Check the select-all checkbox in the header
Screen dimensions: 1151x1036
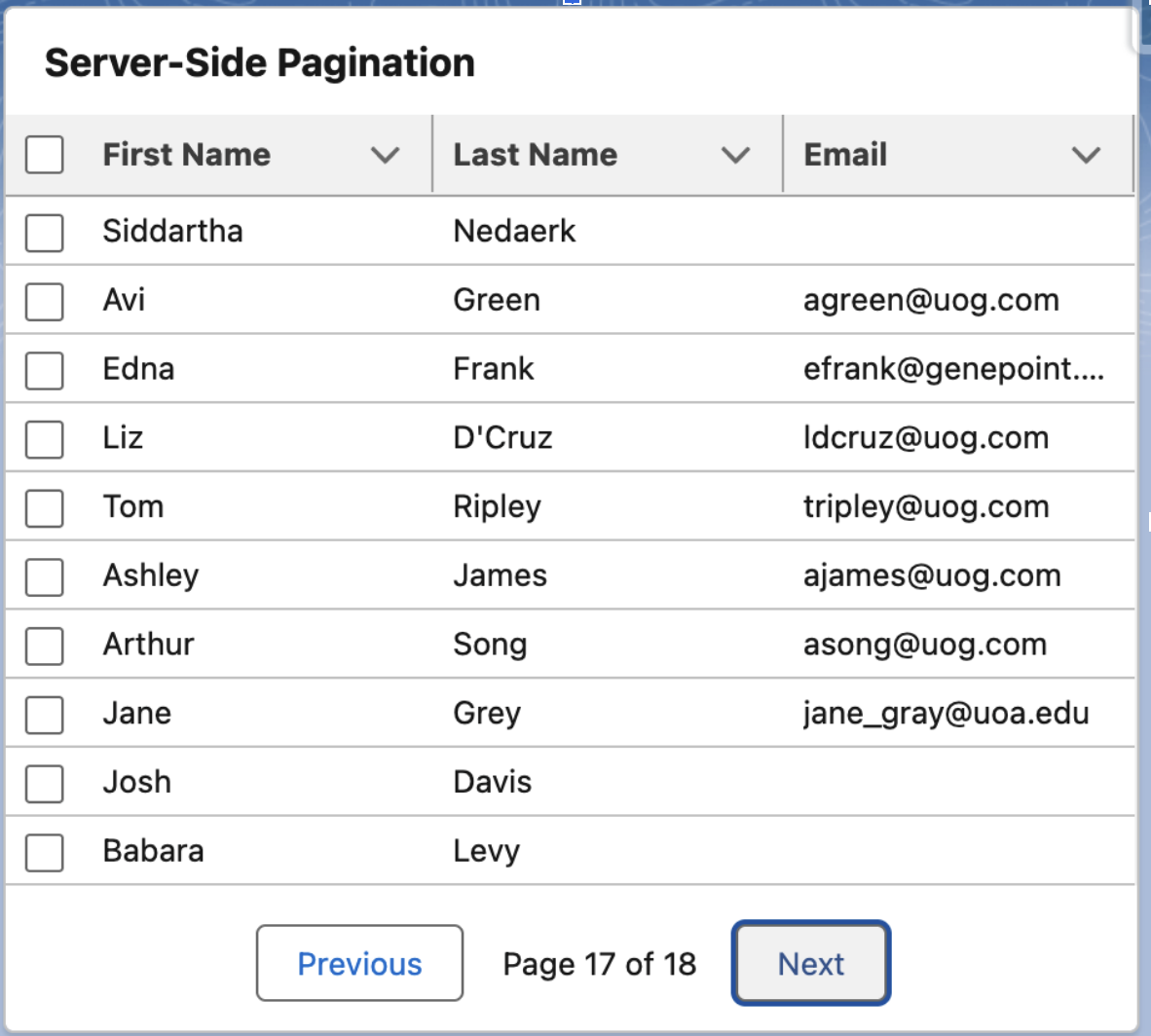point(44,154)
